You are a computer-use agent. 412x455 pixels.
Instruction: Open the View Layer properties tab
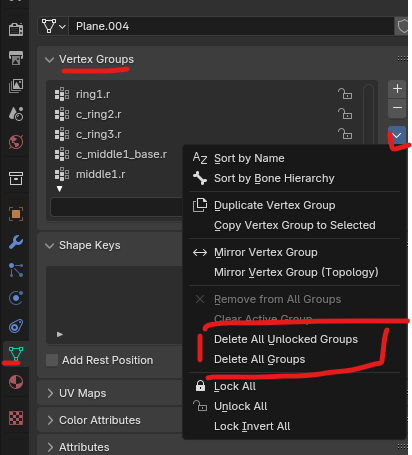(16, 86)
